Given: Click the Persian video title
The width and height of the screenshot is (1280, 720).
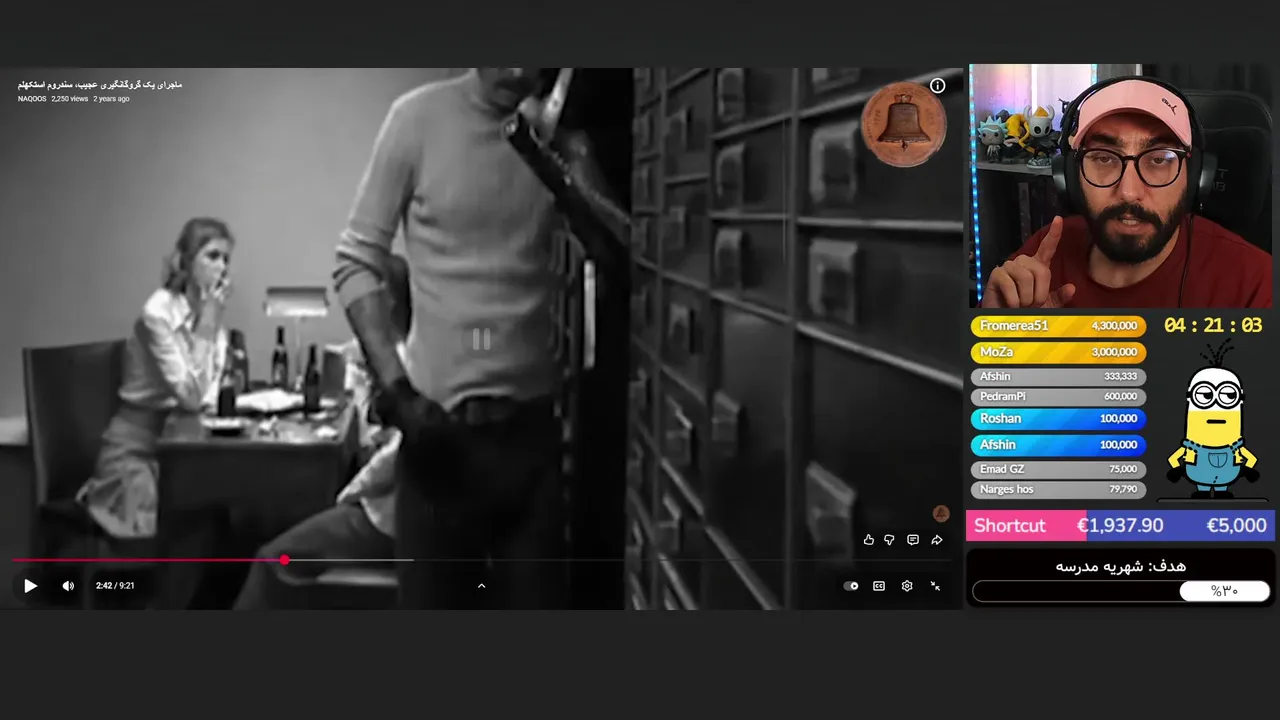Looking at the screenshot, I should [x=100, y=85].
